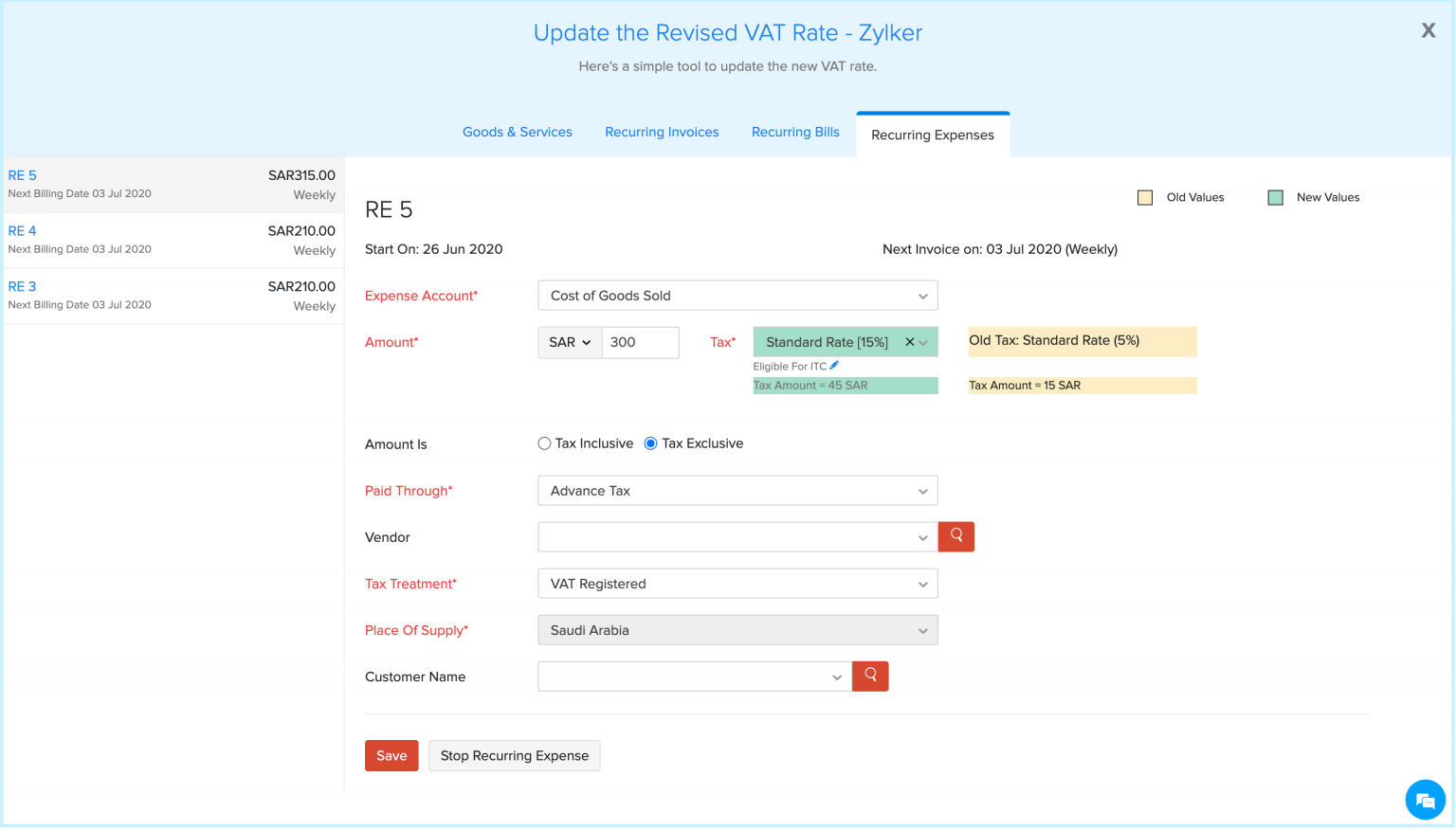Select the Tax Exclusive option
This screenshot has height=830, width=1456.
[651, 443]
